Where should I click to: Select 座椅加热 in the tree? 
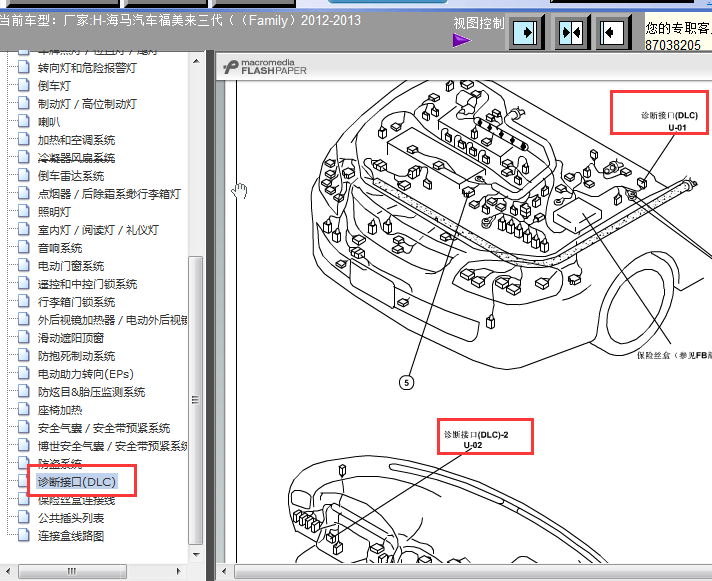tap(59, 410)
